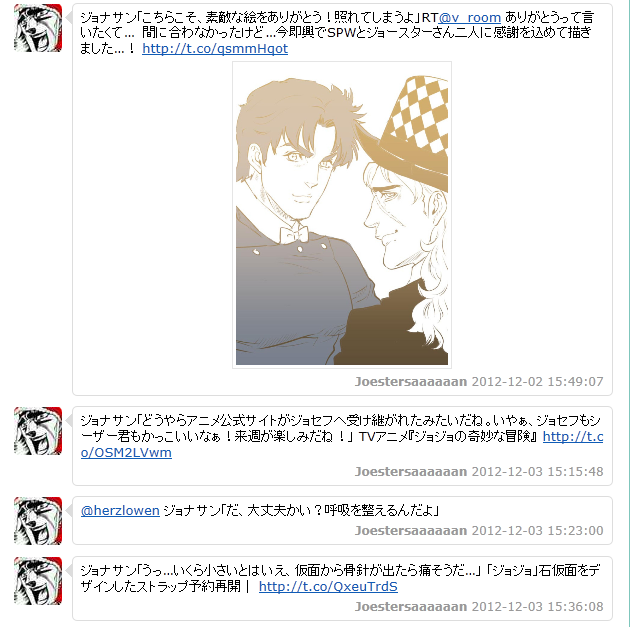
Task: Click Joestersaaaaaan username on 15:36:08 tweet
Action: [x=411, y=607]
